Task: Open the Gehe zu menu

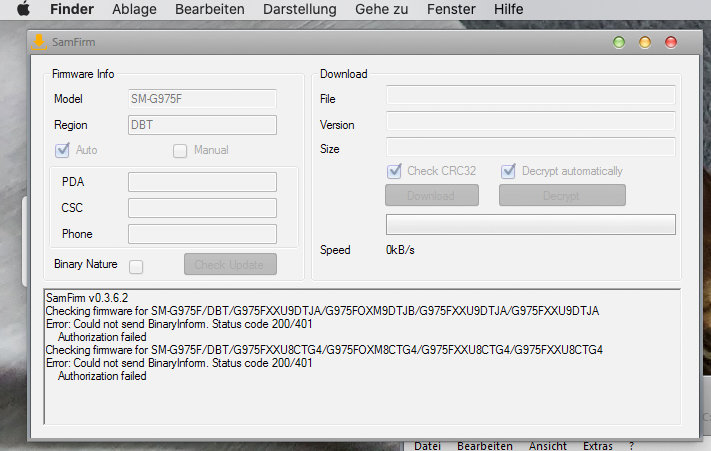Action: 381,9
